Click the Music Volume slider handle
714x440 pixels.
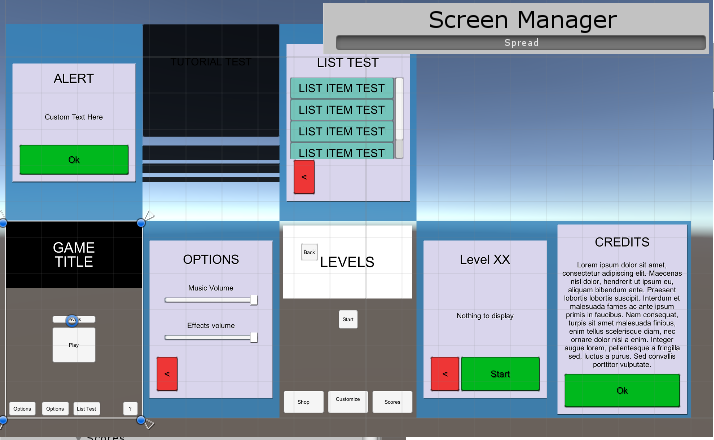(x=254, y=299)
